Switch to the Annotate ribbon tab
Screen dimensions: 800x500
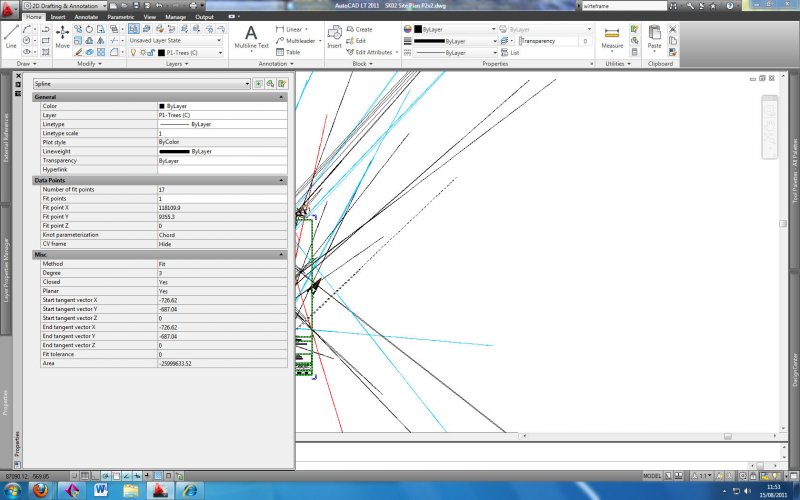pyautogui.click(x=86, y=17)
